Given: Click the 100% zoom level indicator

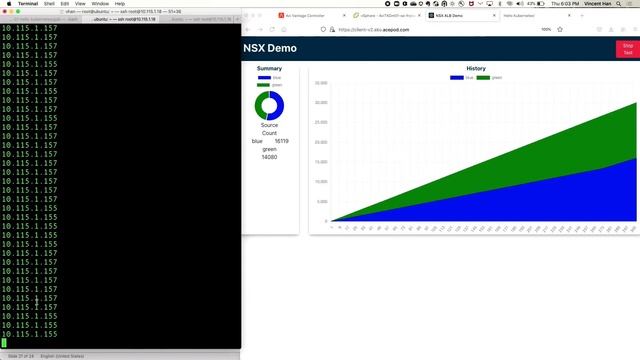Looking at the screenshot, I should point(546,29).
